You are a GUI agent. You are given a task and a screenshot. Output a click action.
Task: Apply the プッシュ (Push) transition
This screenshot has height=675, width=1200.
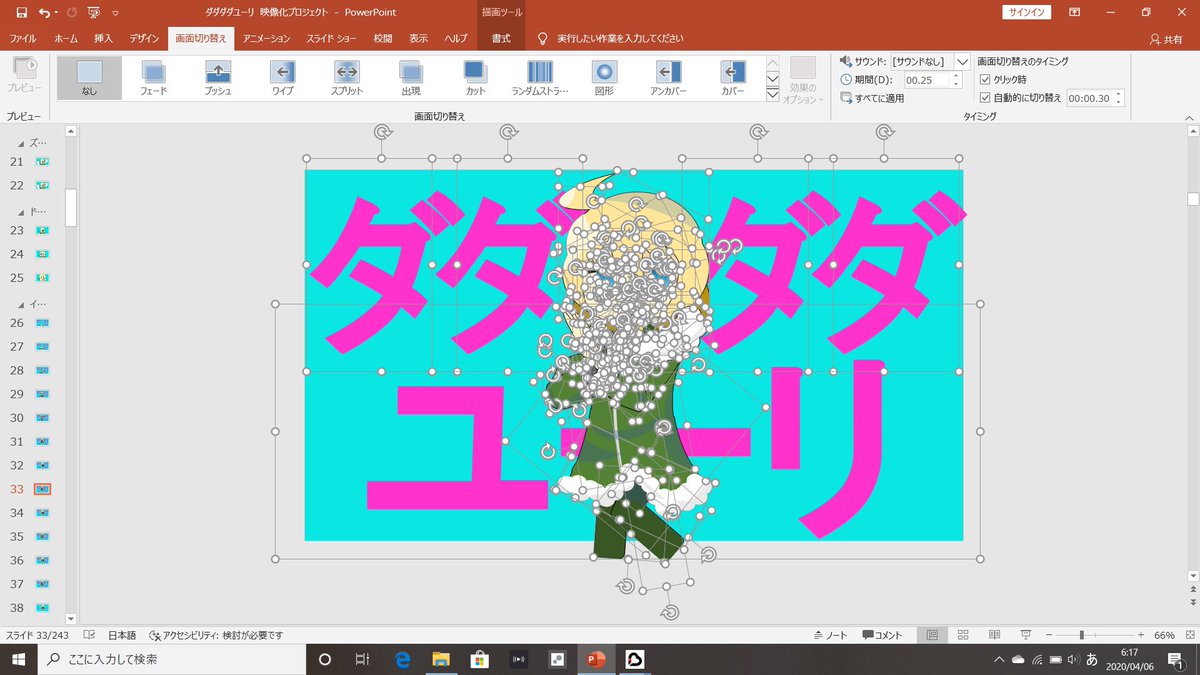point(217,77)
